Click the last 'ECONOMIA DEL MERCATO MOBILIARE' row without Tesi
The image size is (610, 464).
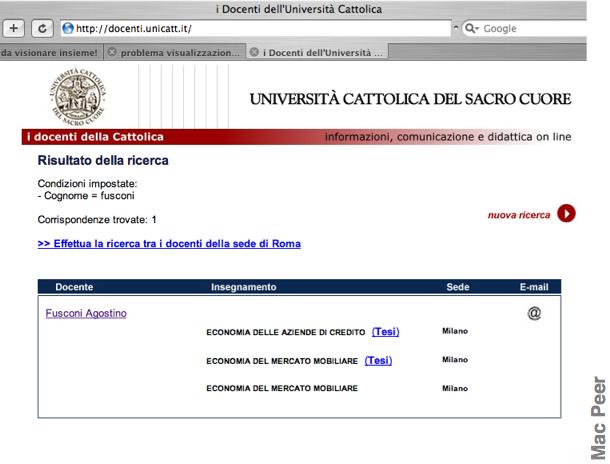[282, 388]
